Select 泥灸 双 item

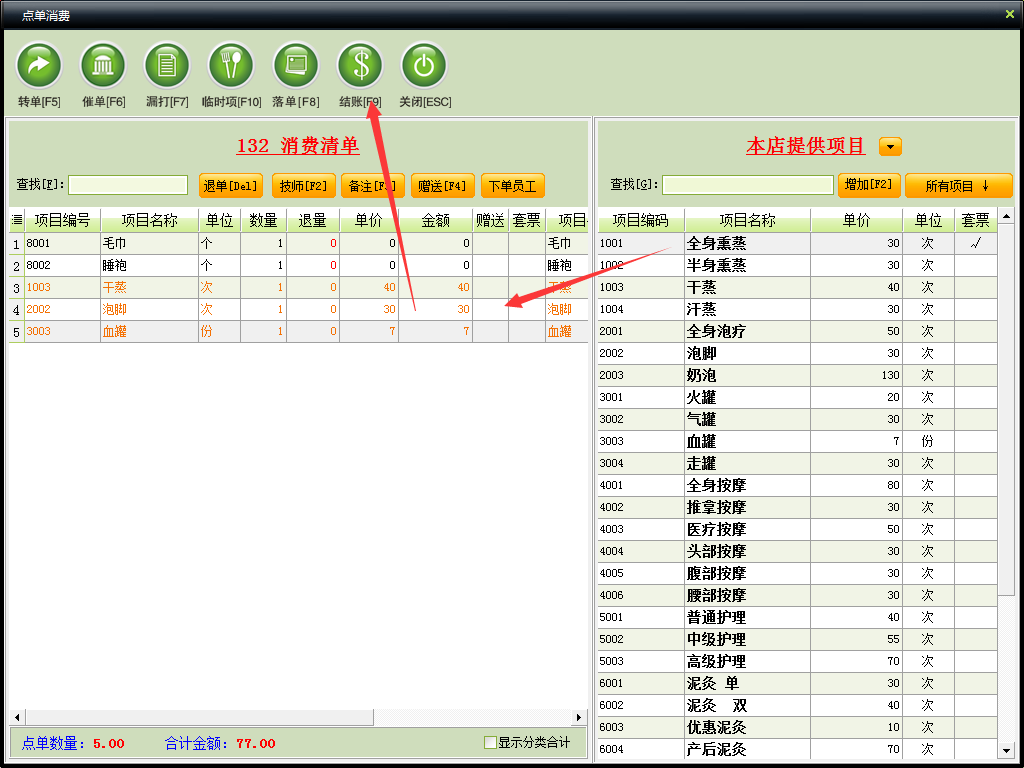point(797,705)
